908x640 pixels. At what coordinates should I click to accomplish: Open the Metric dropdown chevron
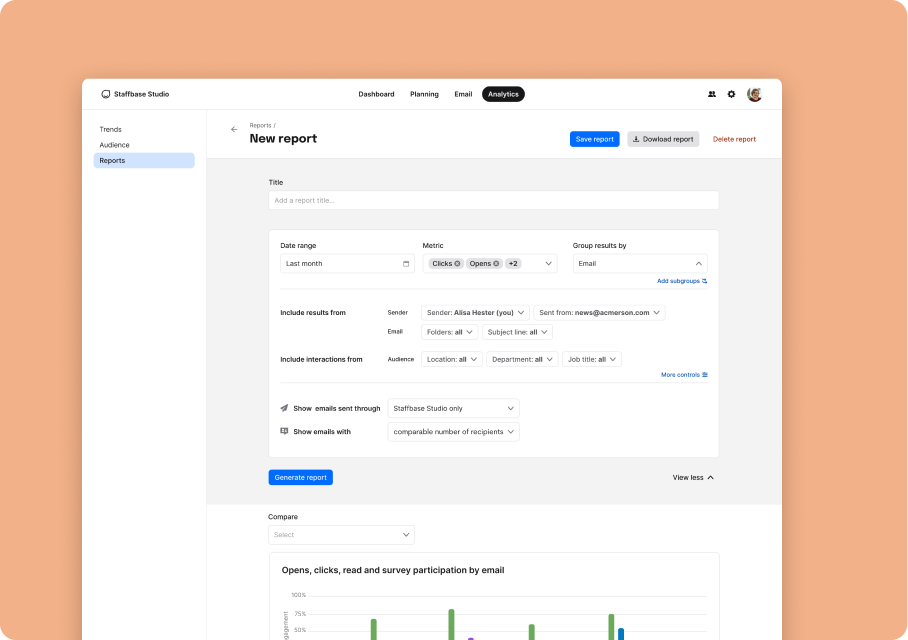pyautogui.click(x=548, y=264)
